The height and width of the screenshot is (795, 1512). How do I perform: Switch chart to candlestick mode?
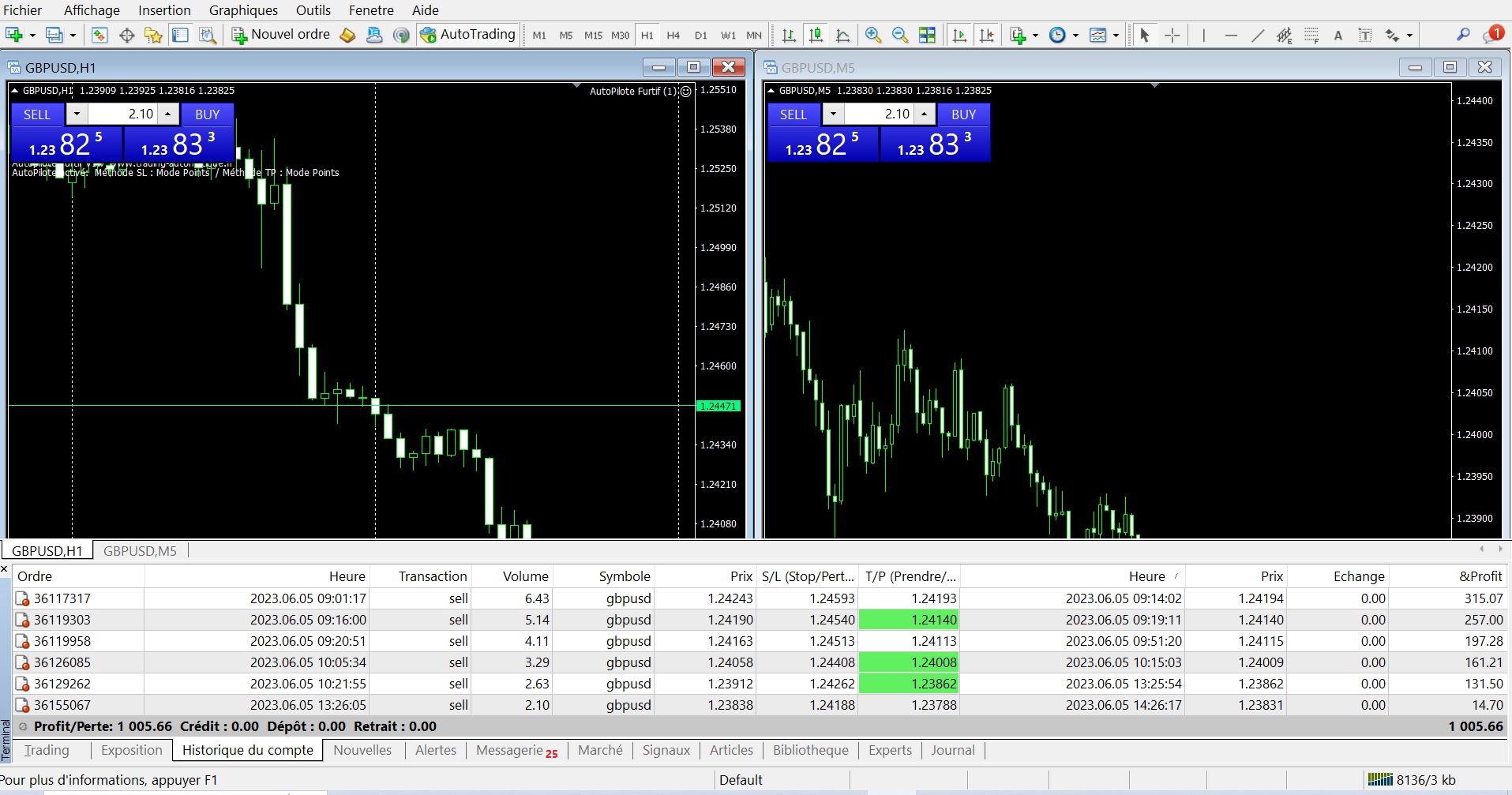pyautogui.click(x=816, y=35)
